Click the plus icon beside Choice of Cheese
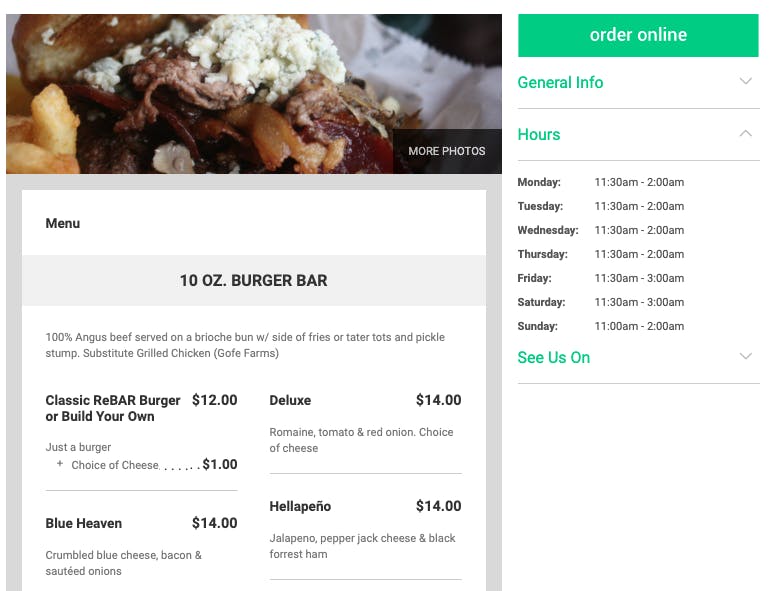Screen dimensions: 774x591 point(60,464)
